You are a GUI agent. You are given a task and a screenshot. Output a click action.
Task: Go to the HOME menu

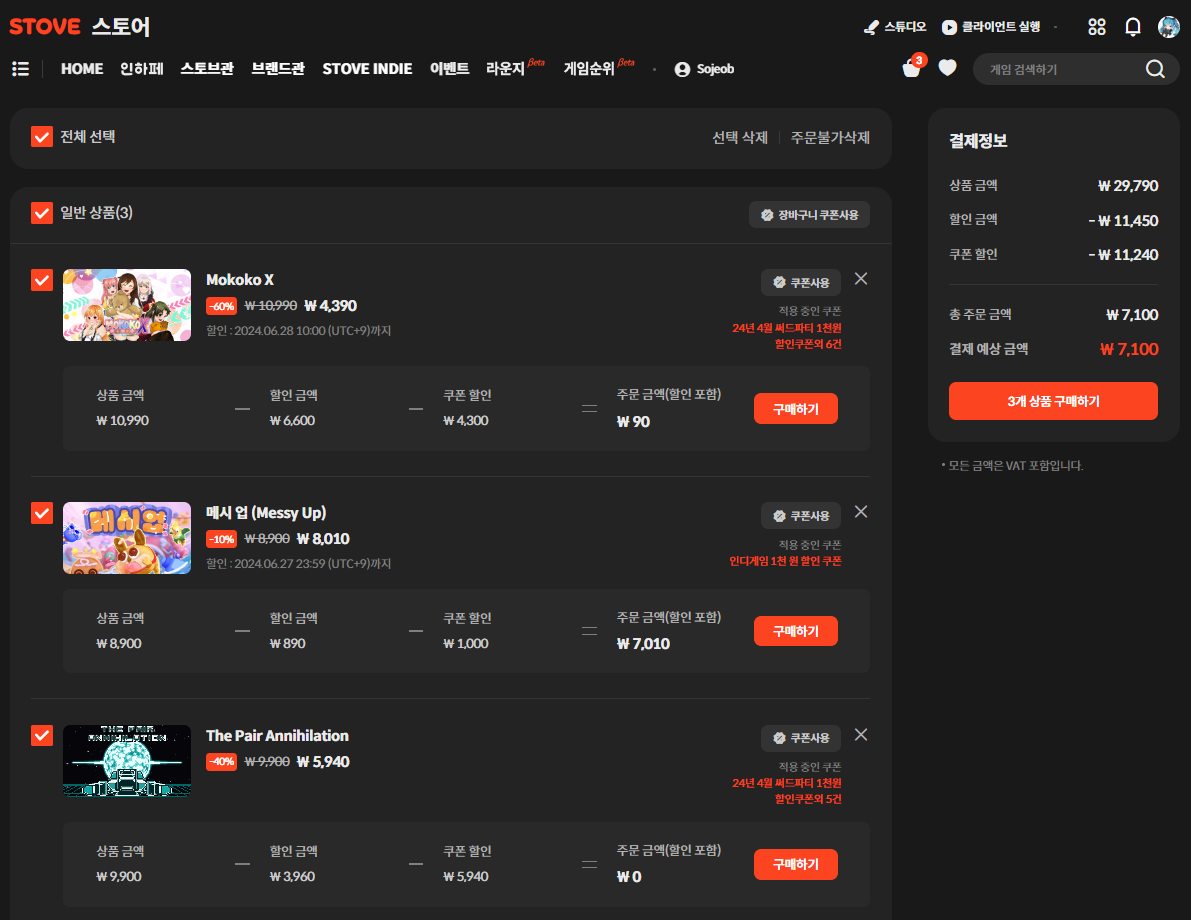pos(82,69)
